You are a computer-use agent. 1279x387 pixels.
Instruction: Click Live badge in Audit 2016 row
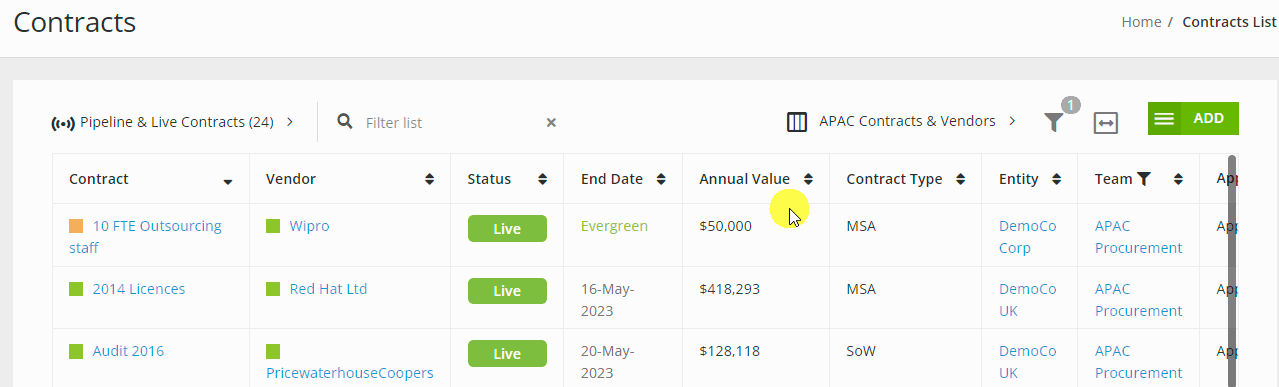click(x=507, y=353)
